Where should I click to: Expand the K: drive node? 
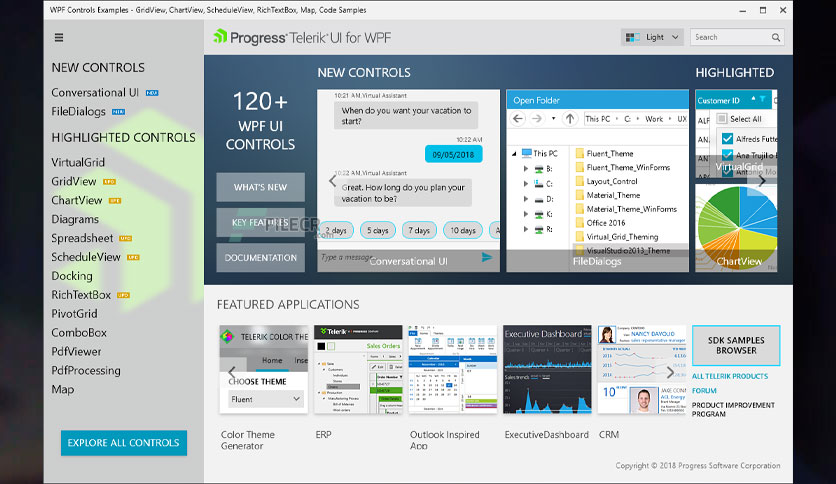(x=526, y=214)
